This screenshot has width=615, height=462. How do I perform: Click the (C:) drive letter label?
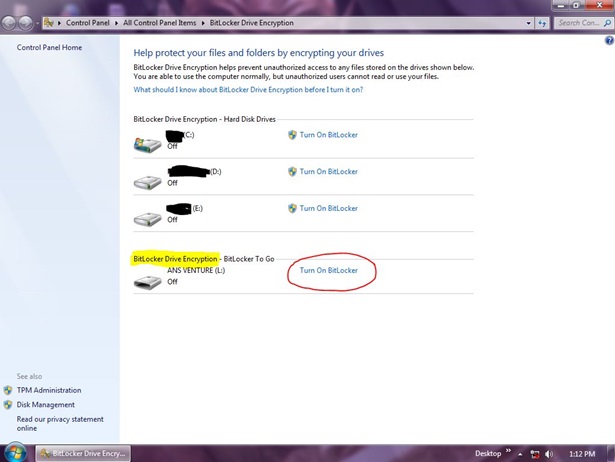coord(189,135)
